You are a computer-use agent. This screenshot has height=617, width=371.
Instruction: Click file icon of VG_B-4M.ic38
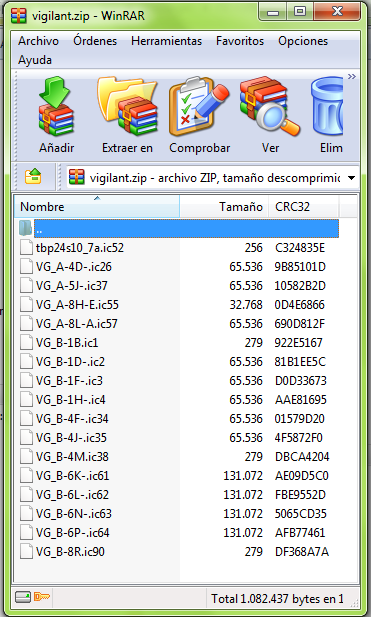click(x=26, y=457)
